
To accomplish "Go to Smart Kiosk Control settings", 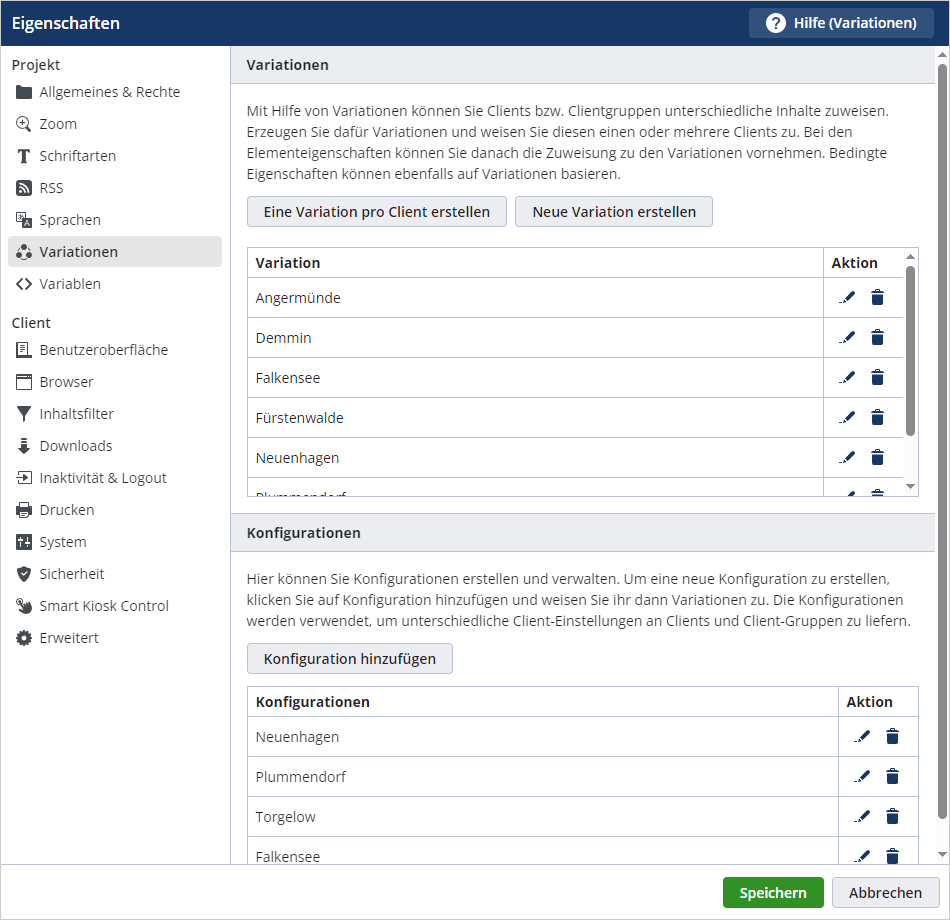I will click(x=103, y=606).
